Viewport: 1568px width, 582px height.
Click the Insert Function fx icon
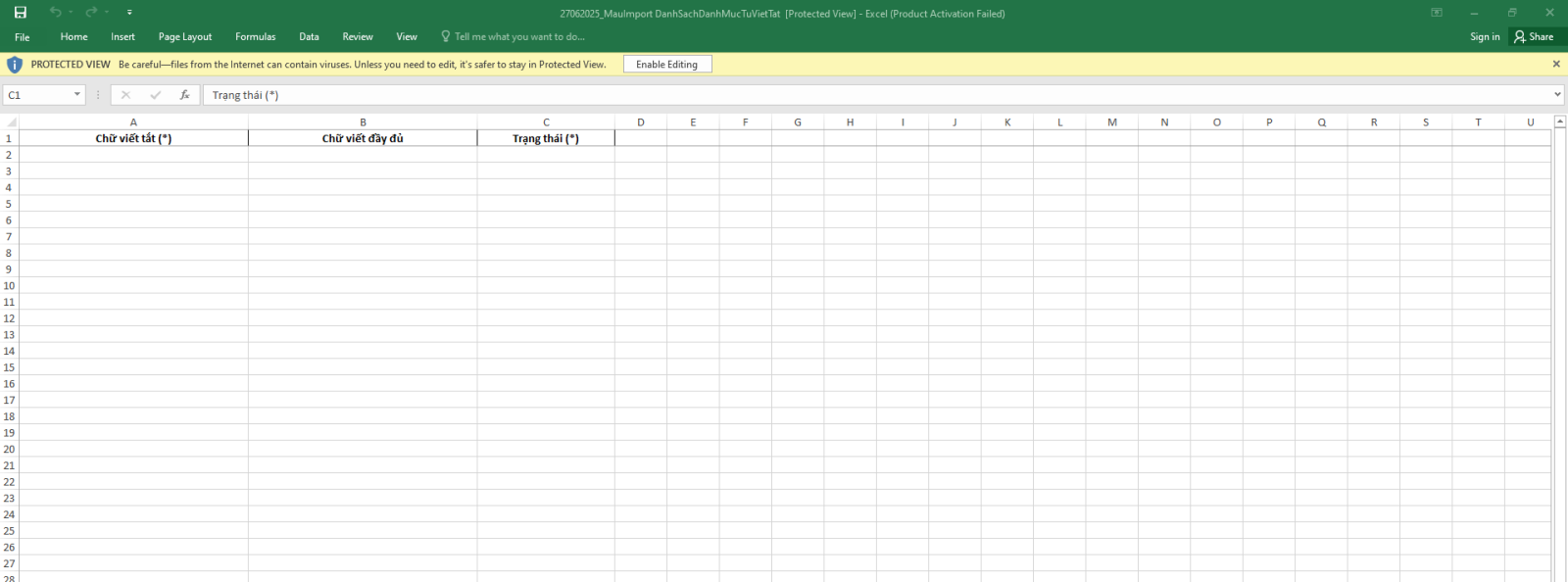tap(184, 95)
